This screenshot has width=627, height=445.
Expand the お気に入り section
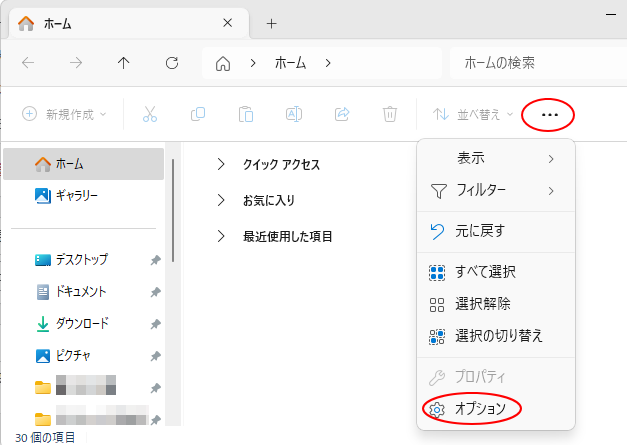pyautogui.click(x=221, y=200)
